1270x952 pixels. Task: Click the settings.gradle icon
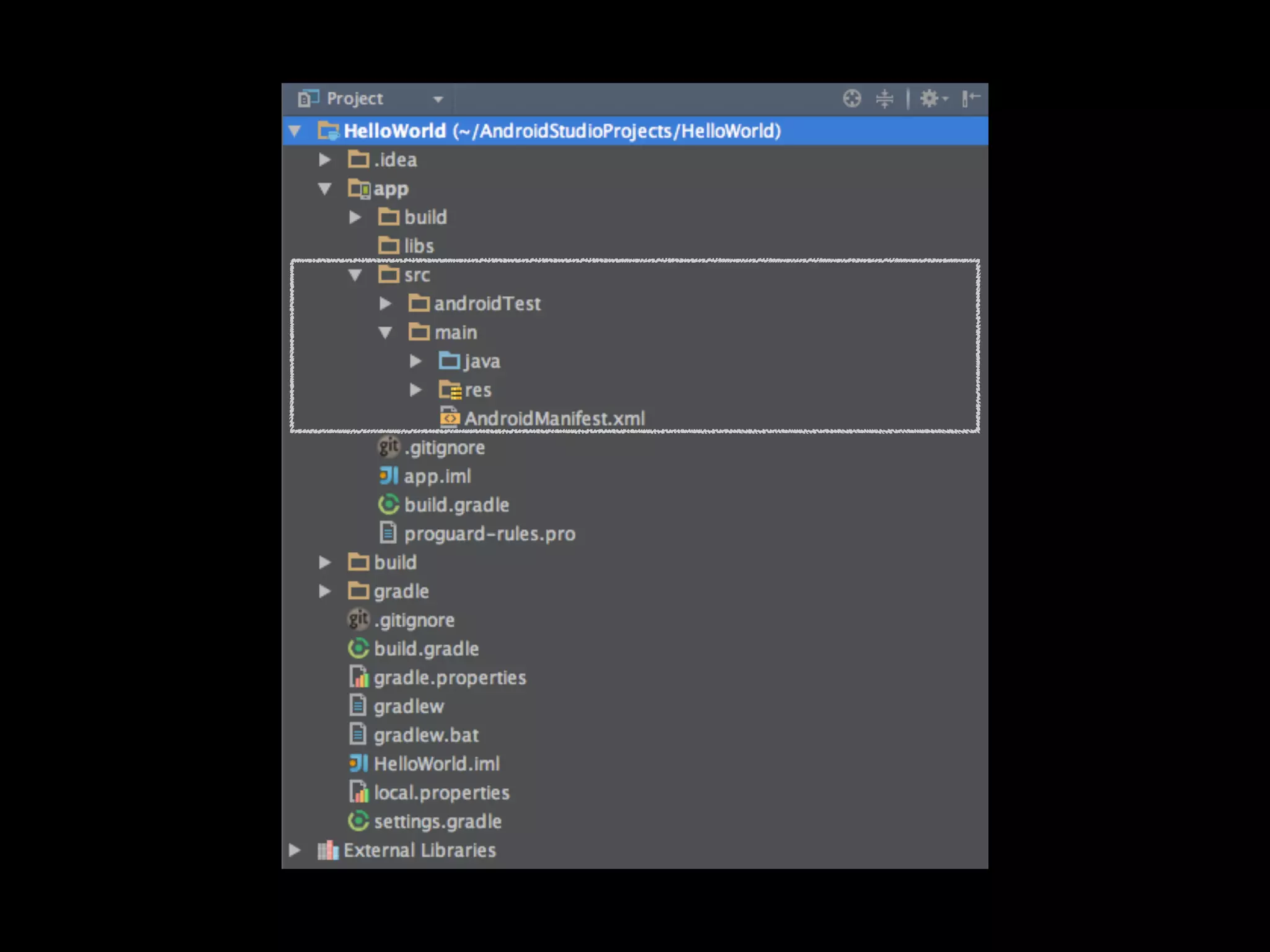coord(358,821)
